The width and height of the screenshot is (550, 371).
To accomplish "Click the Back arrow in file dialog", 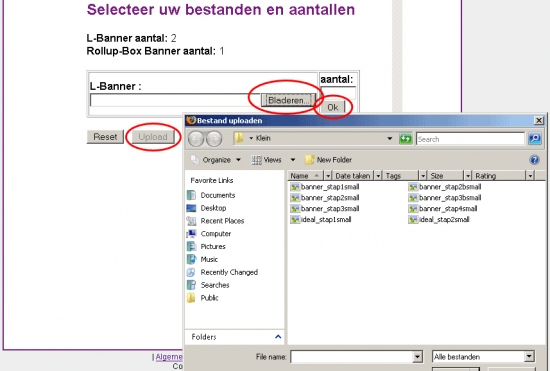I will (196, 139).
